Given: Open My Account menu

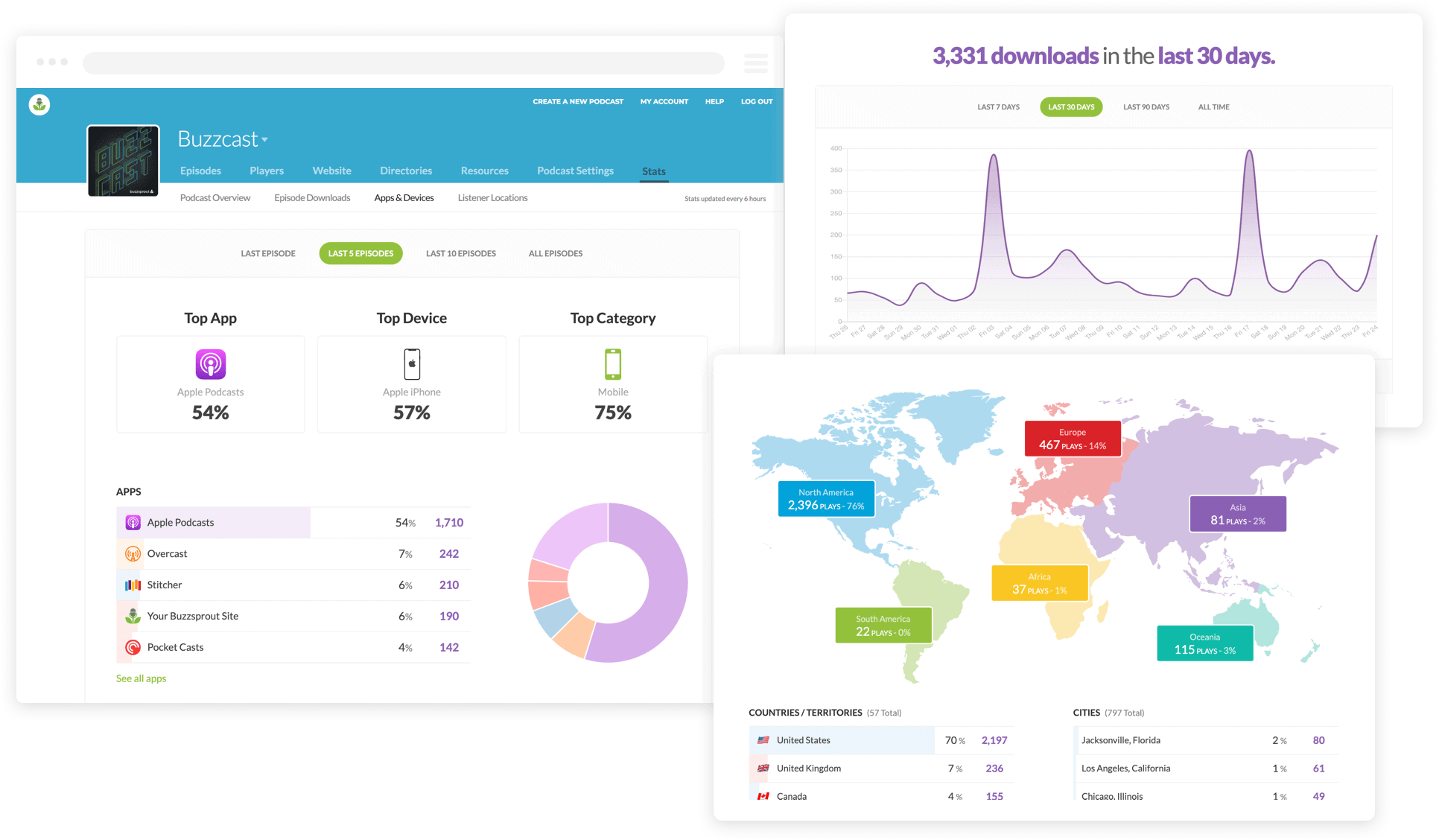Looking at the screenshot, I should [664, 101].
